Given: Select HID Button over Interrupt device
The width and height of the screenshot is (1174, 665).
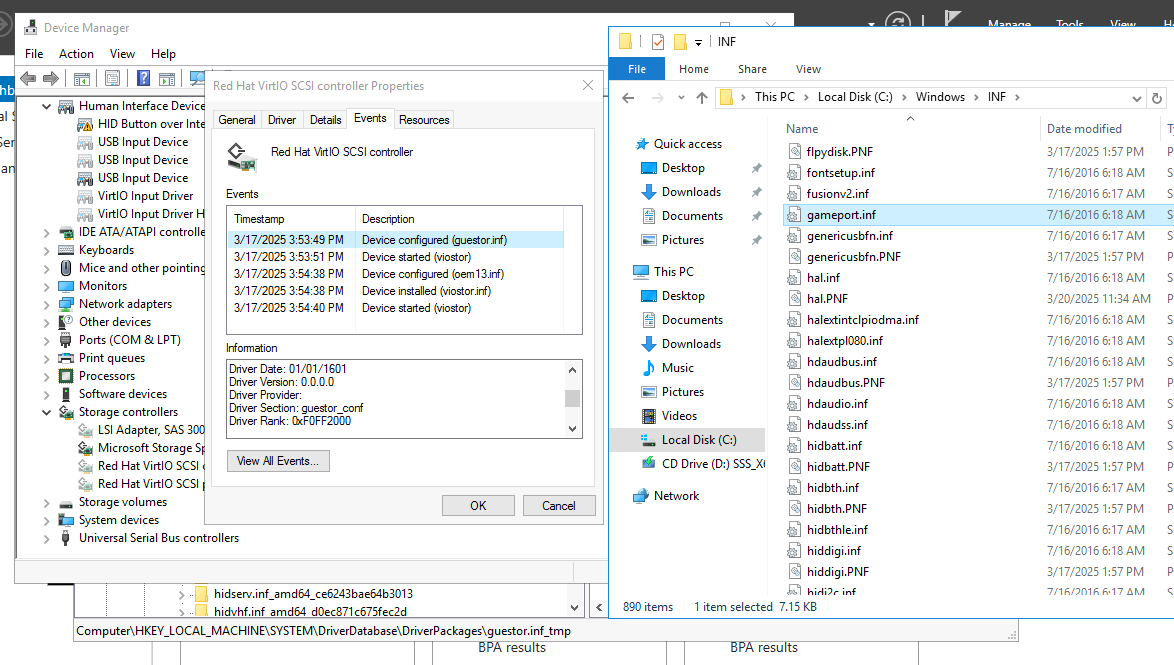Looking at the screenshot, I should click(150, 124).
